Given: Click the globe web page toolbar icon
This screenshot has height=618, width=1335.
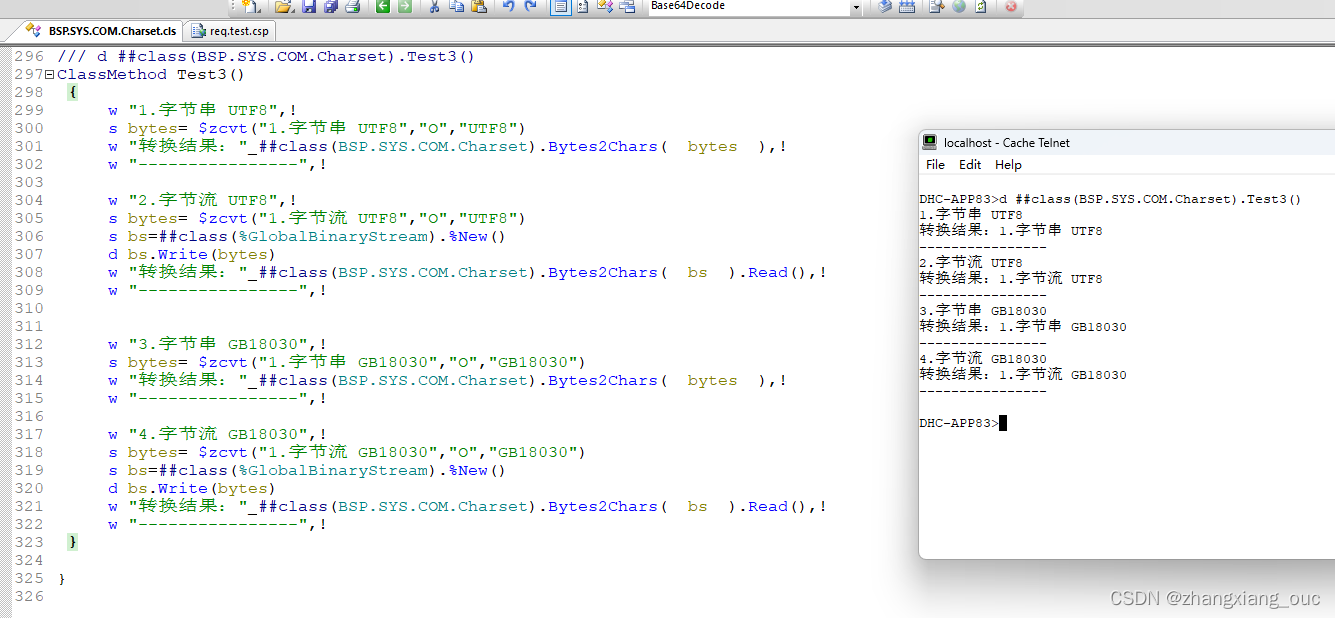Looking at the screenshot, I should (x=959, y=6).
